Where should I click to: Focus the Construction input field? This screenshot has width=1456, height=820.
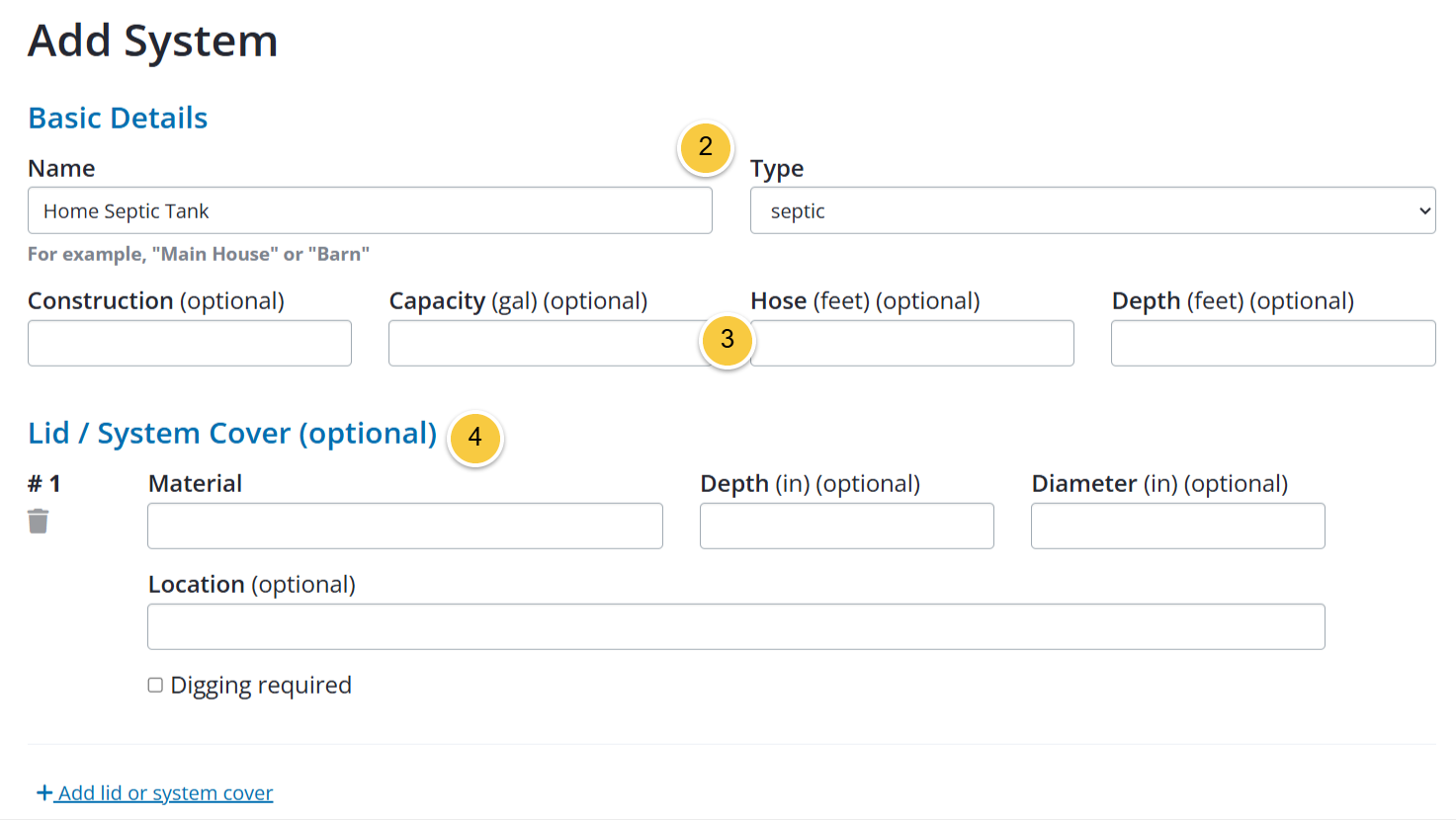(190, 343)
